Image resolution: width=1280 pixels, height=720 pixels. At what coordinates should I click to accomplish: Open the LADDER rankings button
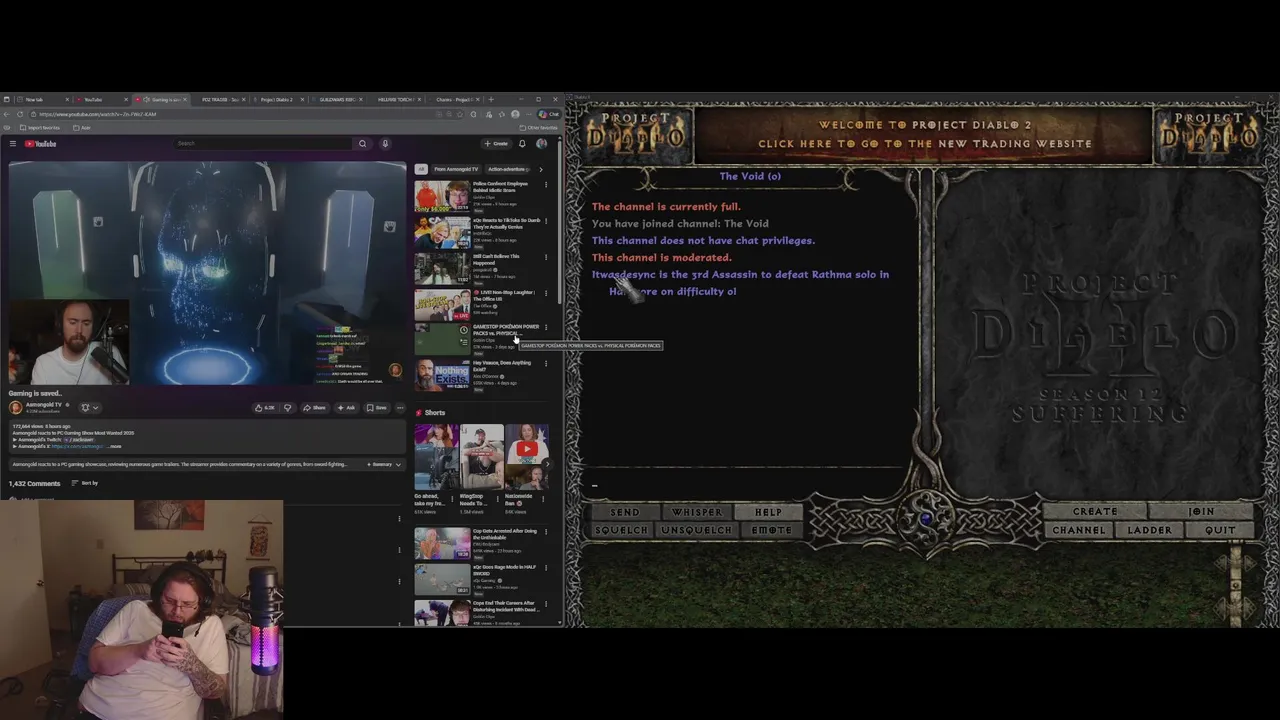pyautogui.click(x=1149, y=530)
